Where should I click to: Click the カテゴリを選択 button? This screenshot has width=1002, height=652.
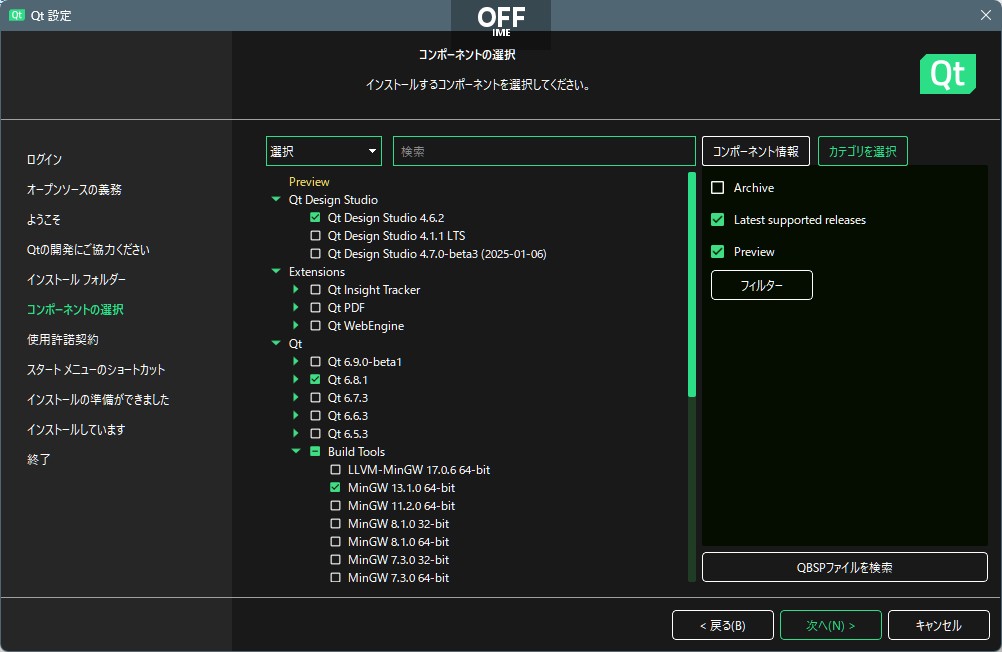(x=863, y=151)
